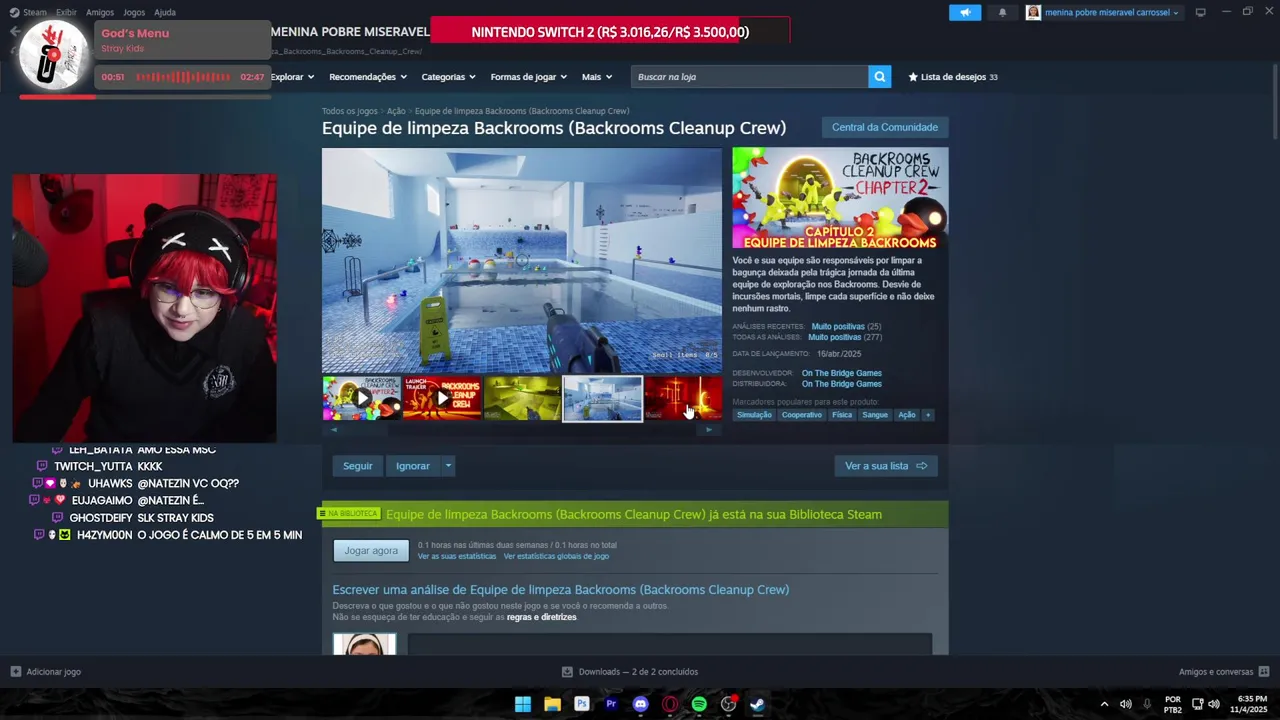Image resolution: width=1280 pixels, height=720 pixels.
Task: Click the wishlist star icon
Action: point(913,77)
